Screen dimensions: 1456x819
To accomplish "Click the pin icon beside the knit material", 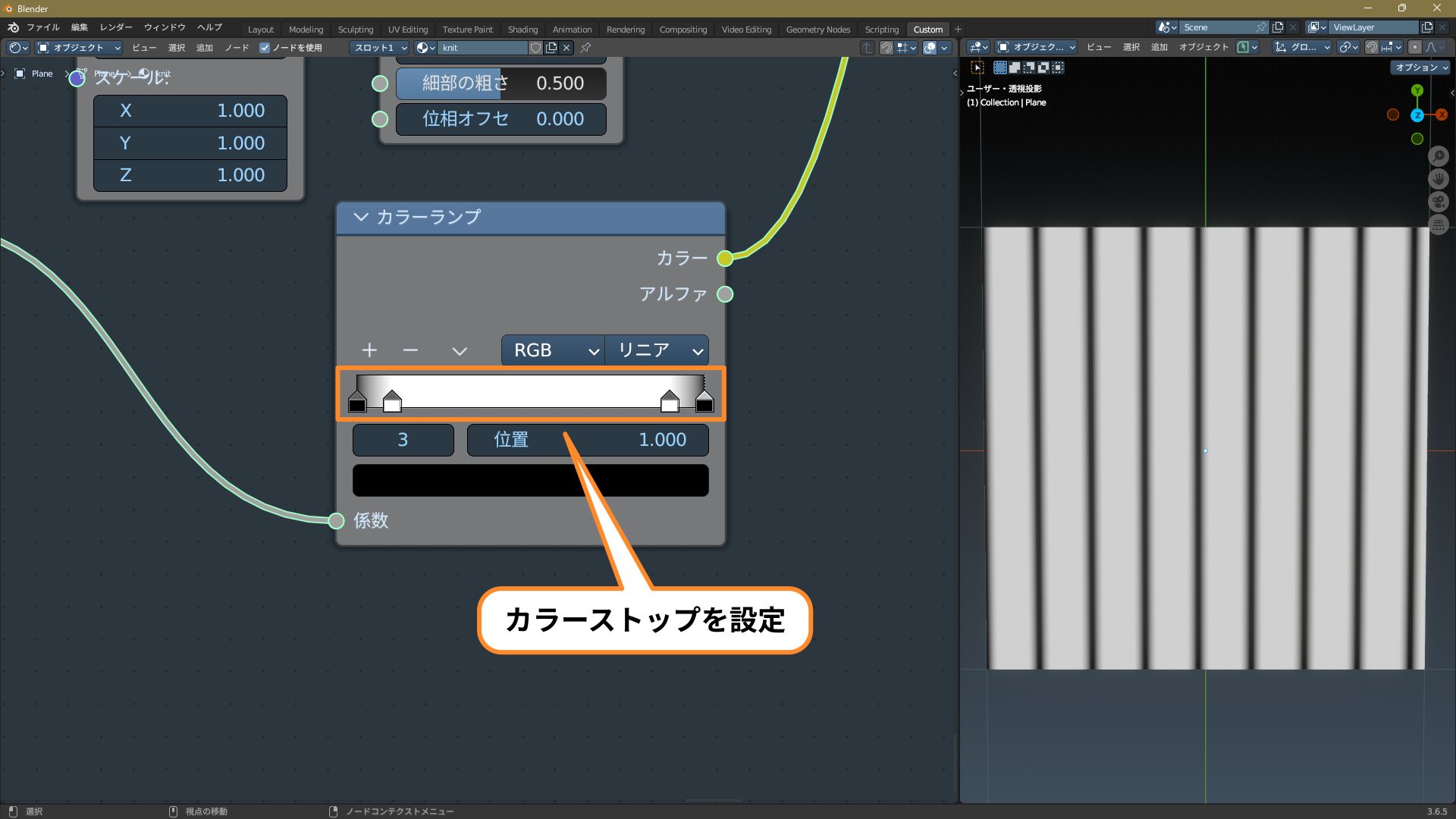I will (585, 48).
